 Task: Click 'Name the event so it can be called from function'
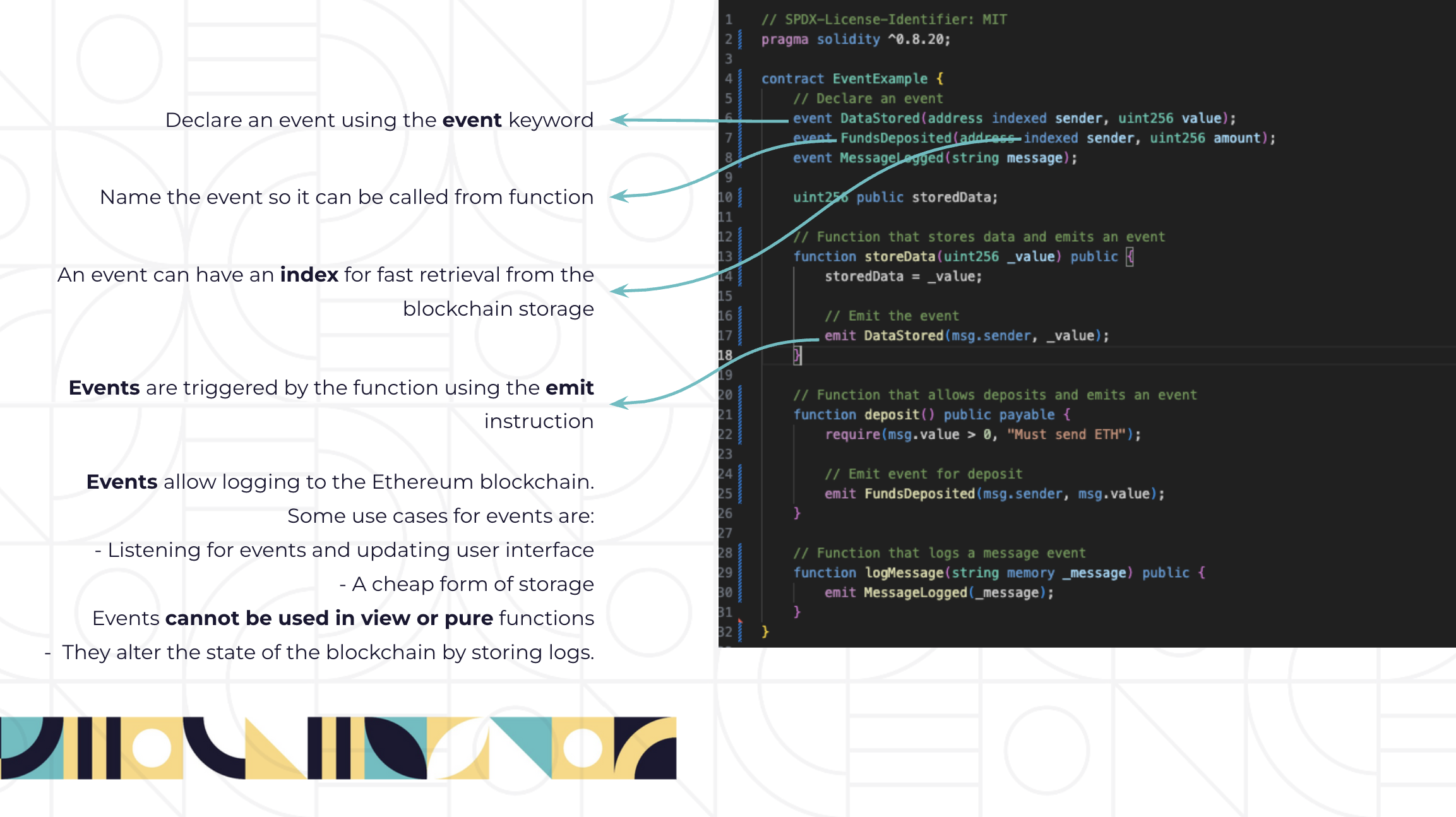347,197
